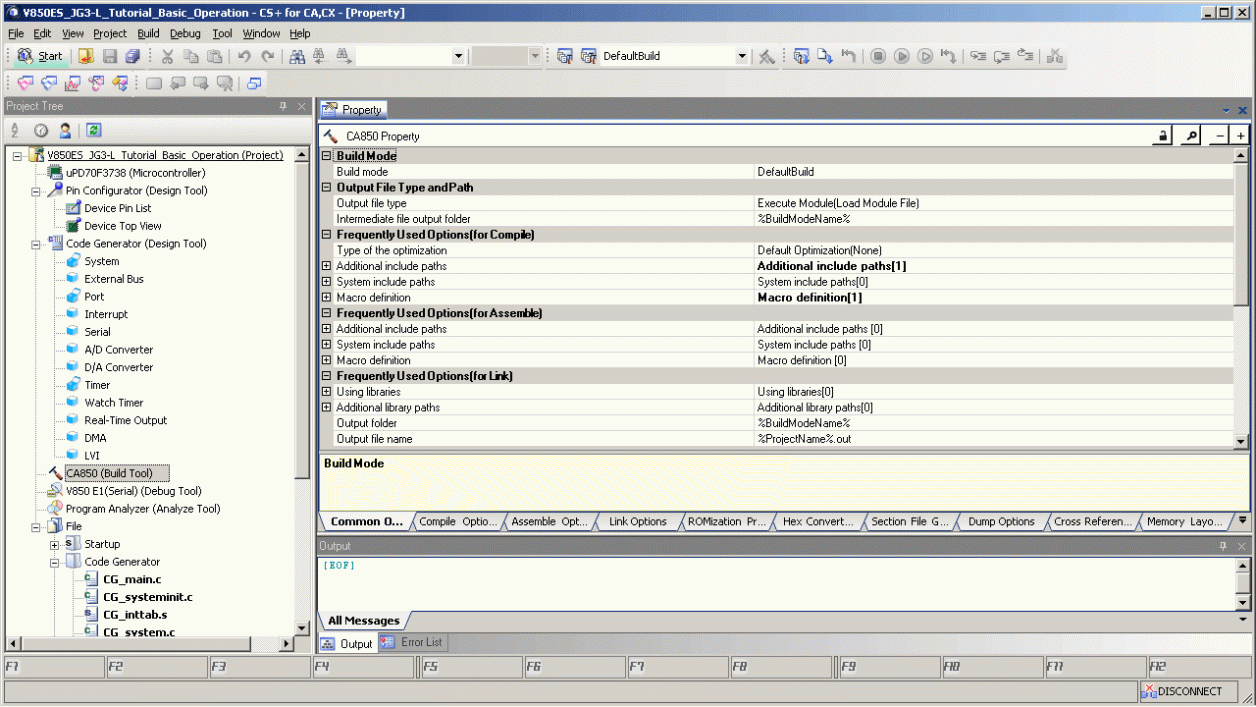Click the Paste toolbar icon
Image resolution: width=1256 pixels, height=707 pixels.
point(213,56)
